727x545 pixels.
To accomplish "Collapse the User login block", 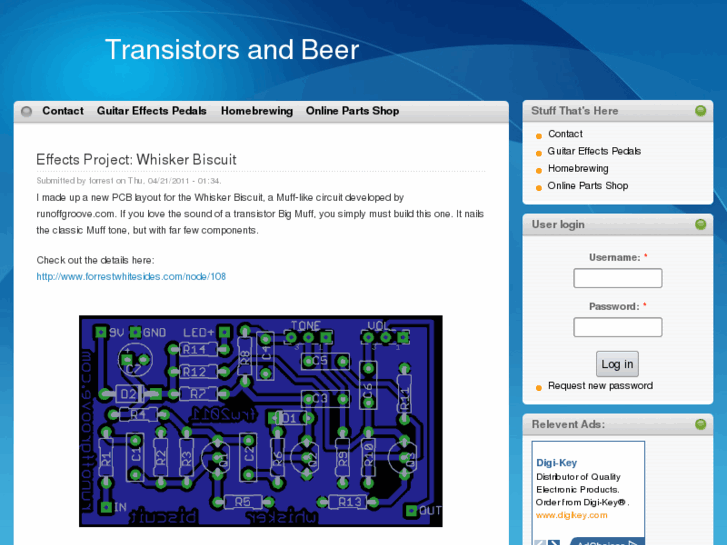I will click(x=701, y=224).
